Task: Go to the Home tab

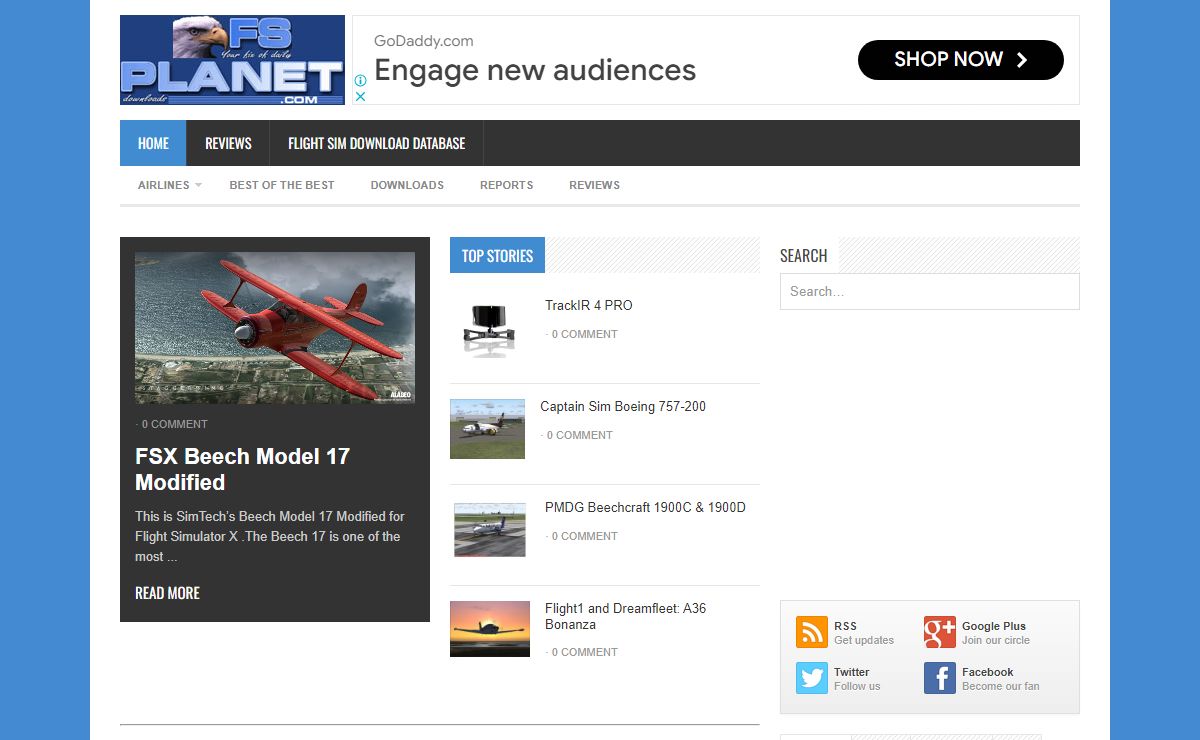Action: [153, 143]
